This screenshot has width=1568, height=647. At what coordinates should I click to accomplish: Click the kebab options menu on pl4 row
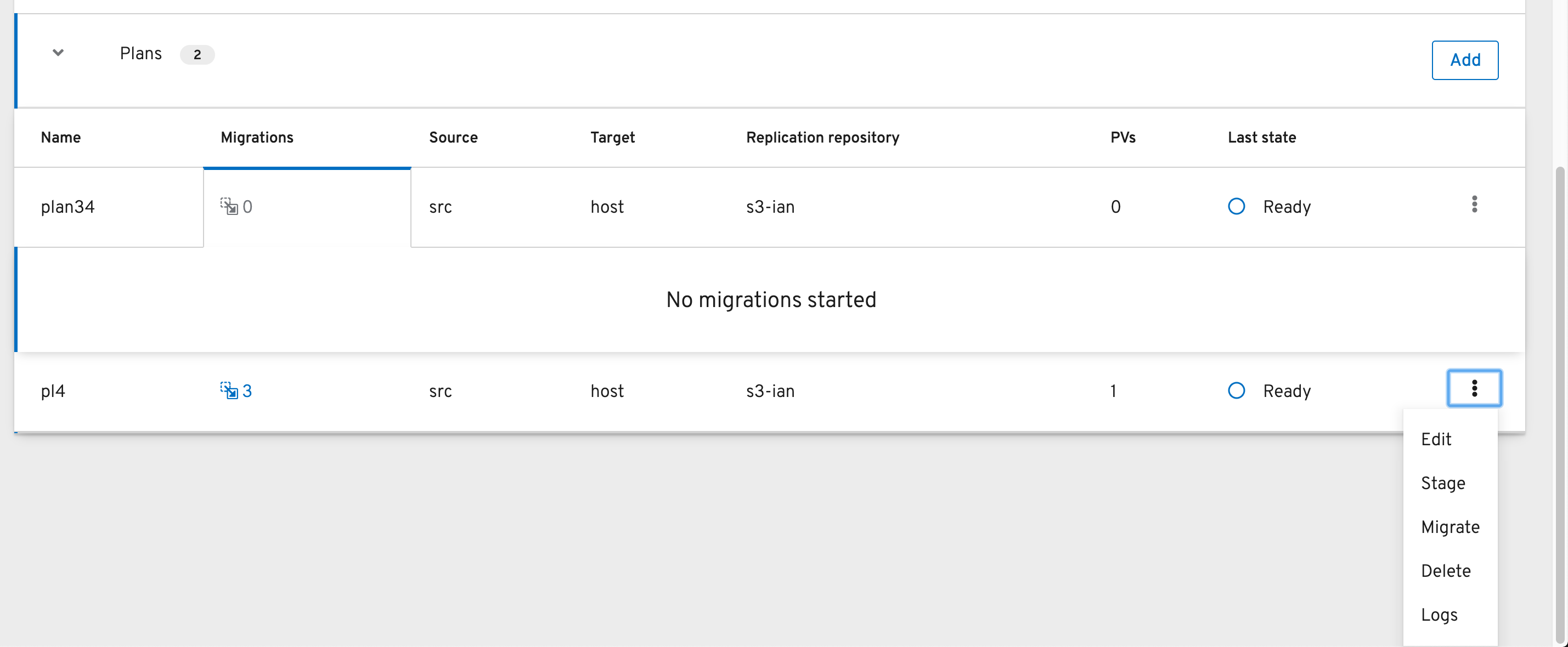1474,388
